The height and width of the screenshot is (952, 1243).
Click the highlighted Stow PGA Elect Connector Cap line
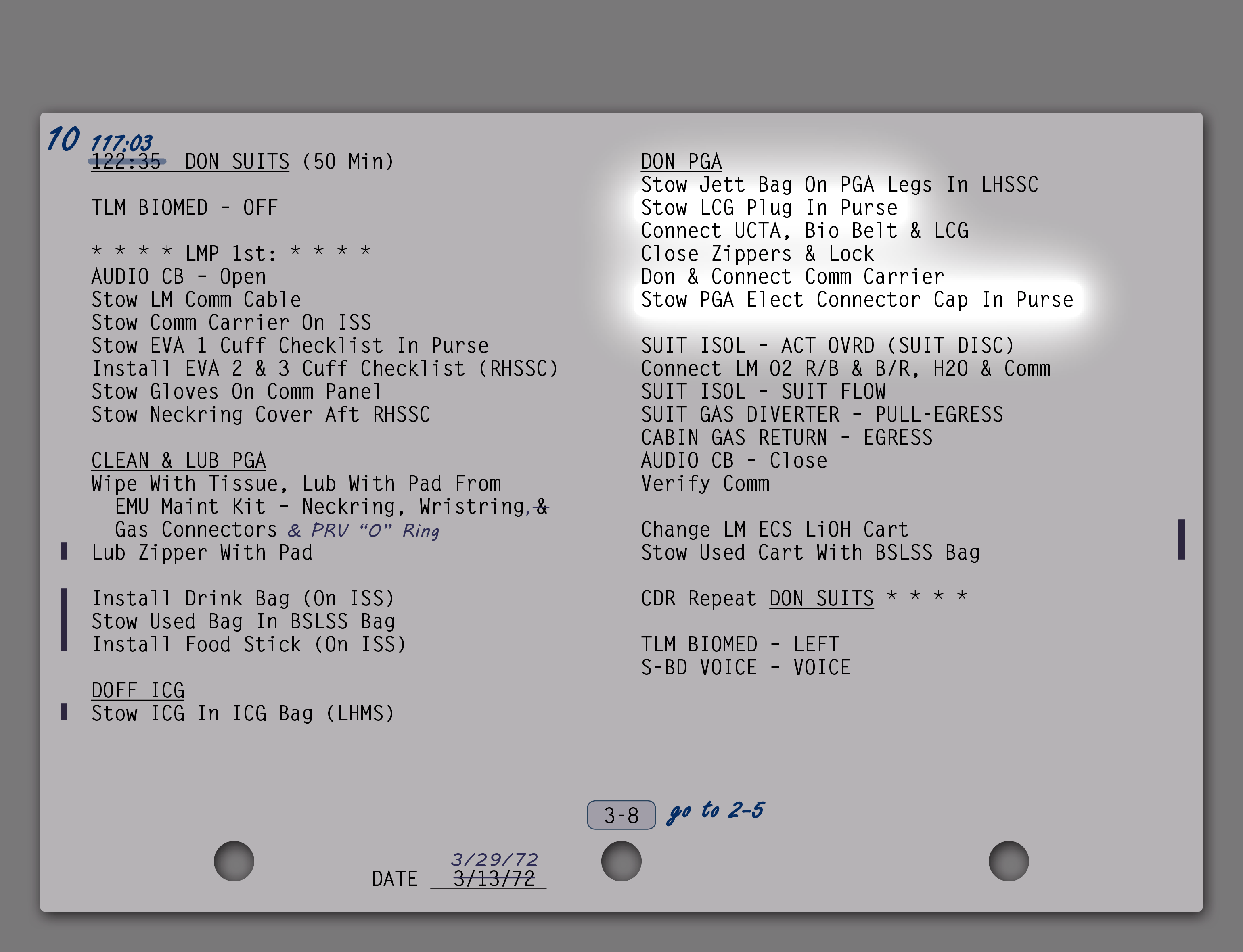(x=857, y=300)
